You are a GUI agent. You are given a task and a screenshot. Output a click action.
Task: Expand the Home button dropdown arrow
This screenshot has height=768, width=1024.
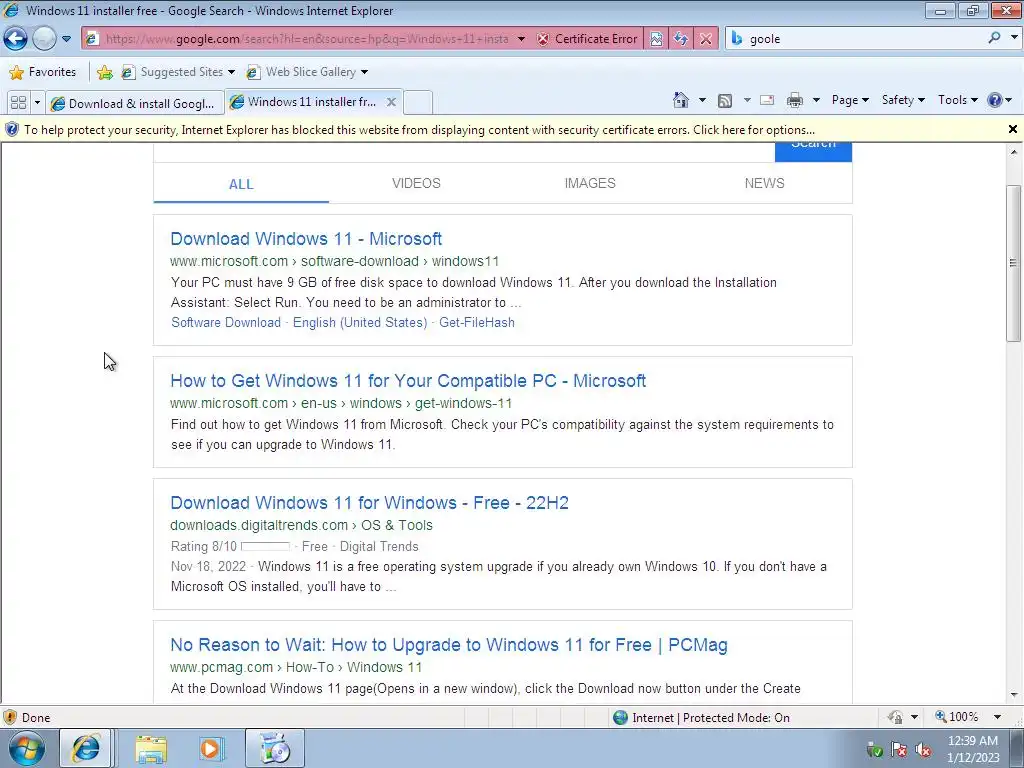coord(702,100)
